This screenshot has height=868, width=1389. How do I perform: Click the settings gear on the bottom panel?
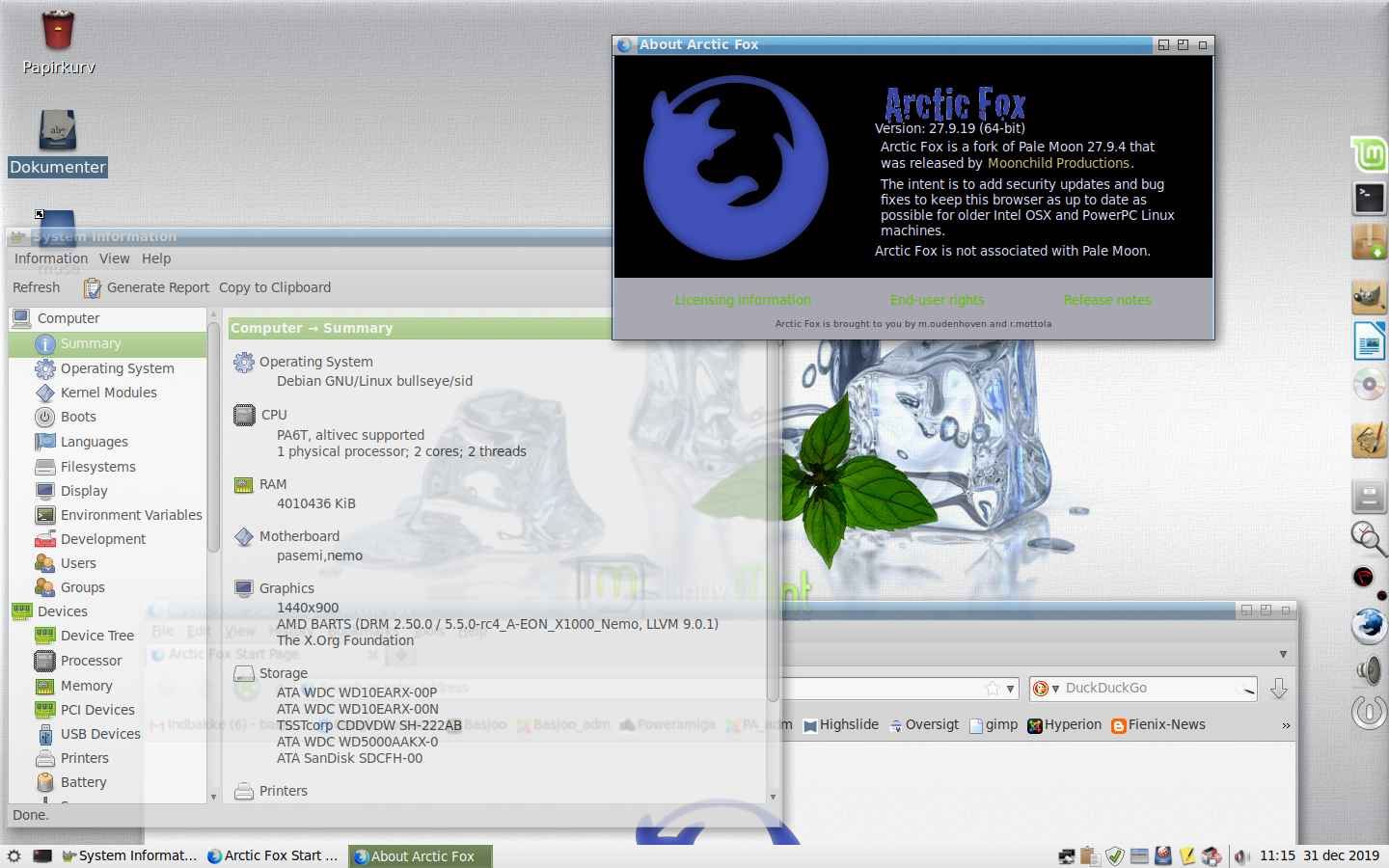[x=14, y=855]
